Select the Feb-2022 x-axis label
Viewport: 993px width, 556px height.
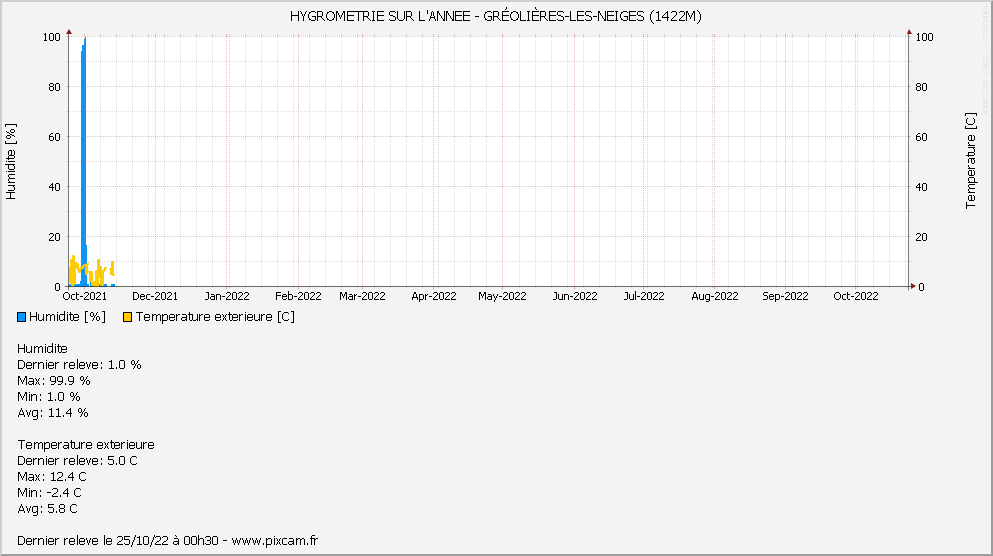click(298, 296)
